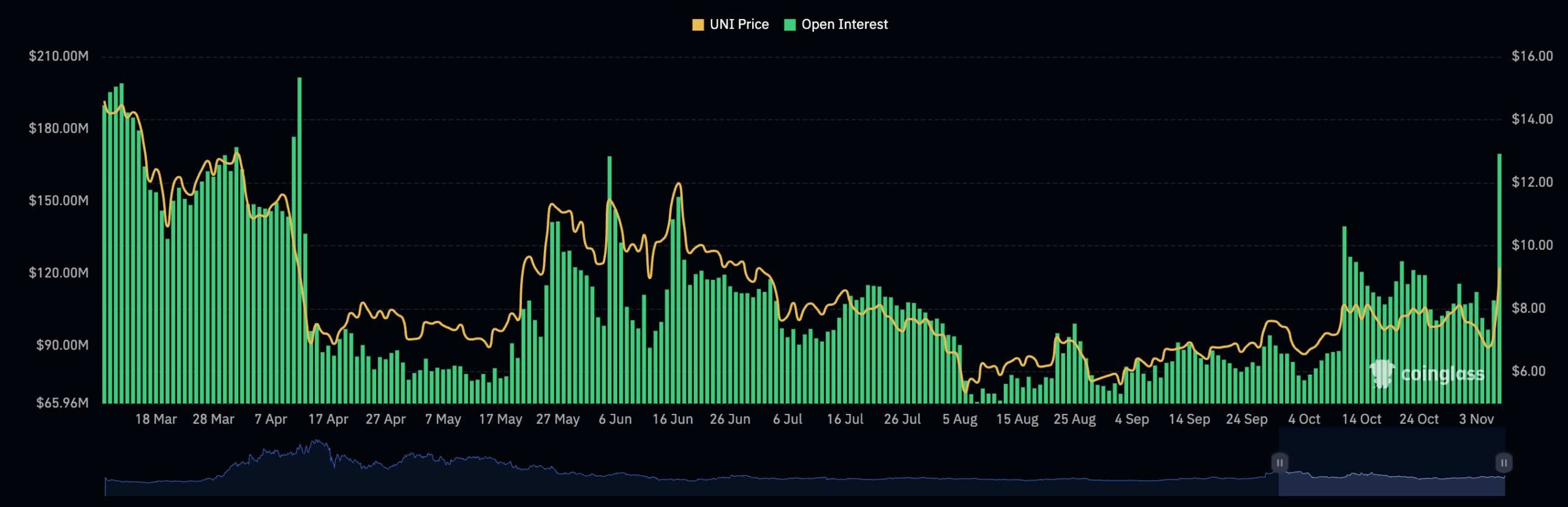Click the "$8.00" right axis price
Image resolution: width=1568 pixels, height=507 pixels.
(x=1532, y=309)
